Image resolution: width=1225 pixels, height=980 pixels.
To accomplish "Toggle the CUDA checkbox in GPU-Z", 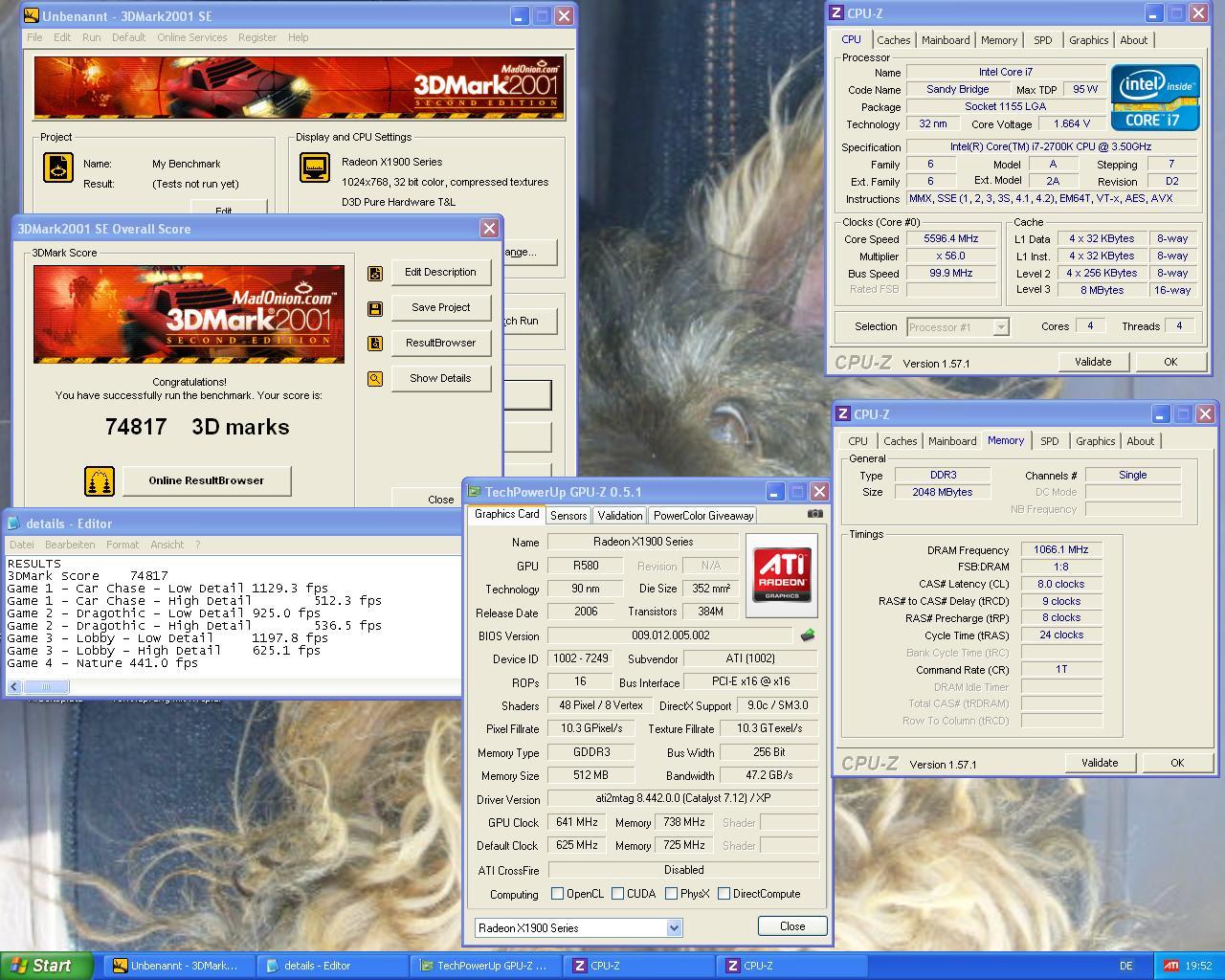I will [x=618, y=894].
